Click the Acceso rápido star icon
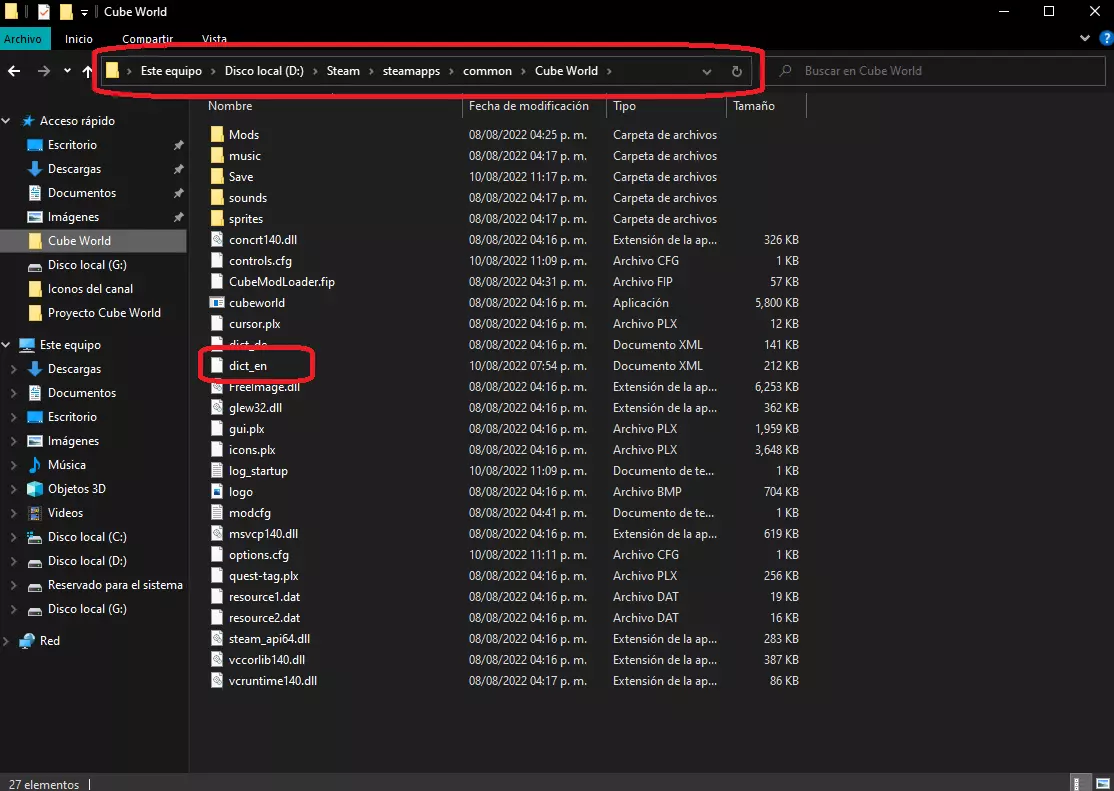The image size is (1114, 791). point(28,121)
